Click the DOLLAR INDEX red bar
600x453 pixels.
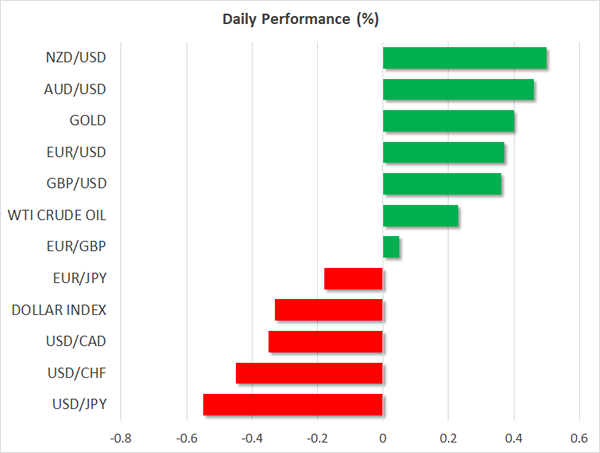[x=329, y=310]
